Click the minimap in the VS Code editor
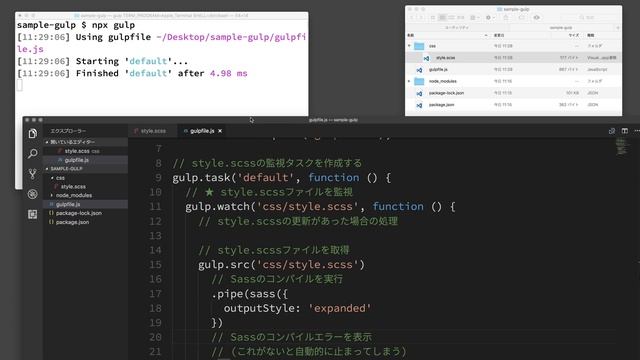 pos(621,147)
